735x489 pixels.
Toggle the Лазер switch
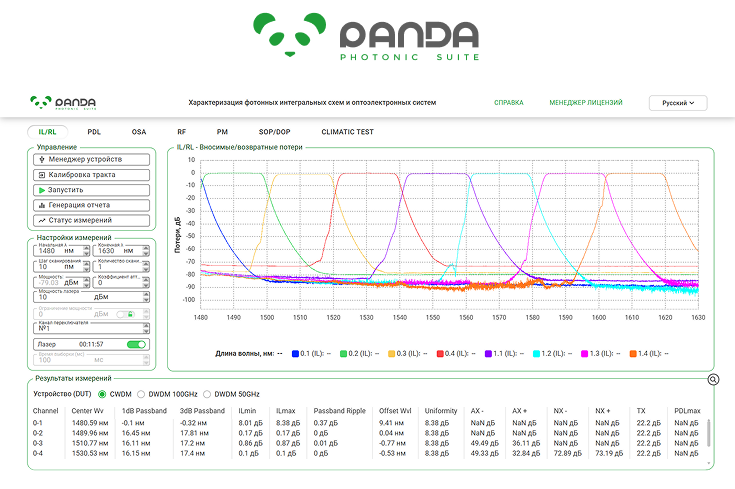(136, 345)
